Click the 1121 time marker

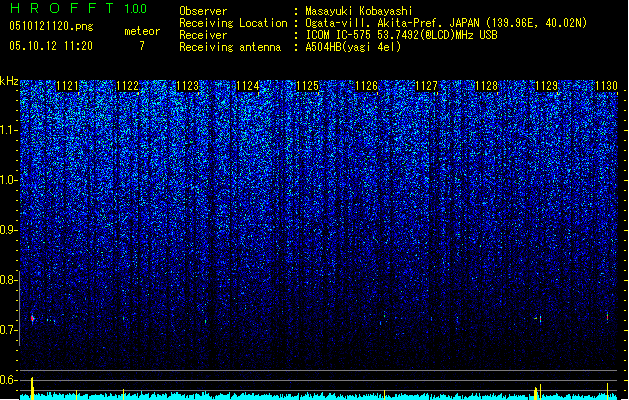pyautogui.click(x=67, y=86)
